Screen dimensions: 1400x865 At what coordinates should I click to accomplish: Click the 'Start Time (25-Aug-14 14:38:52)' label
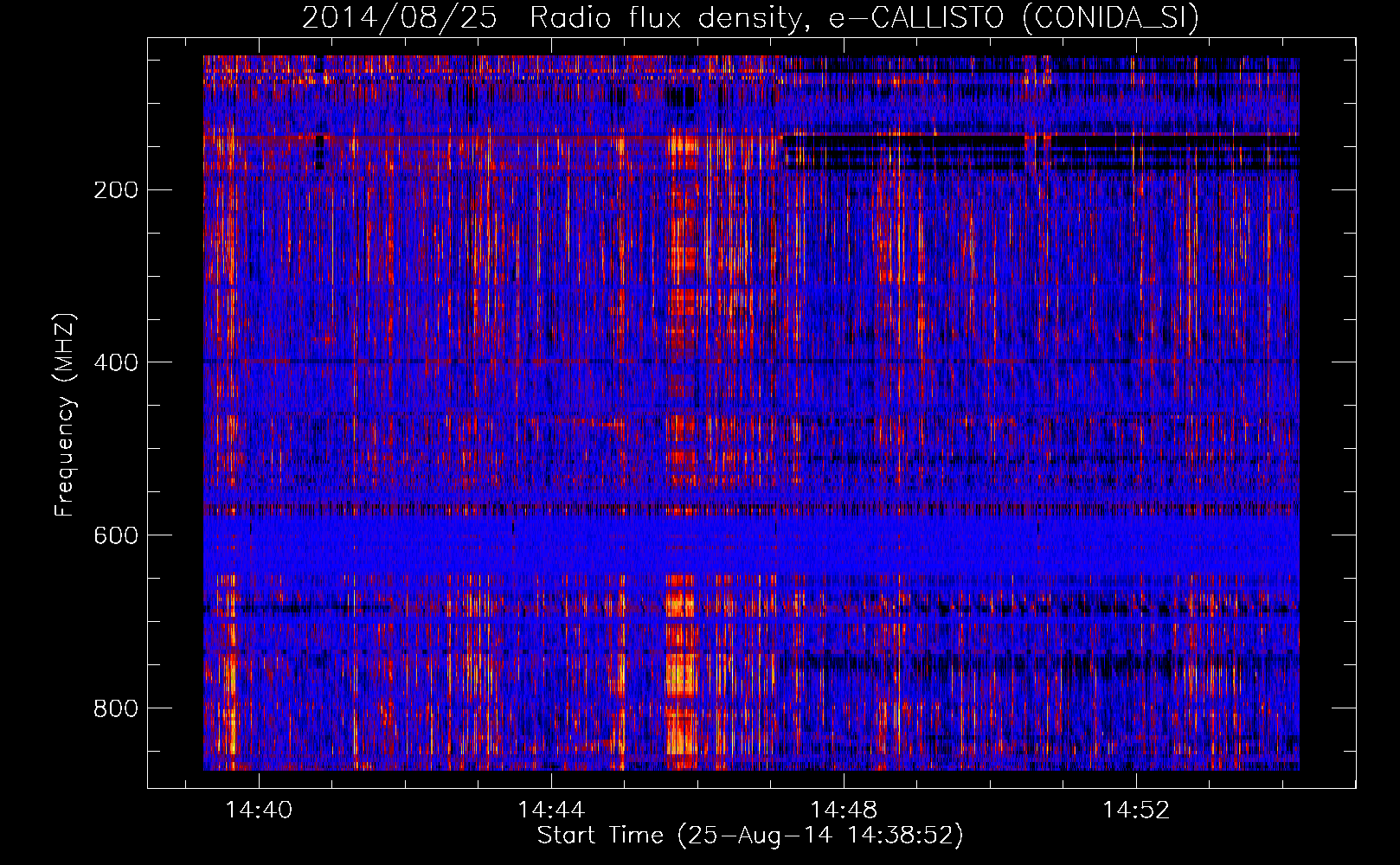pyautogui.click(x=750, y=836)
